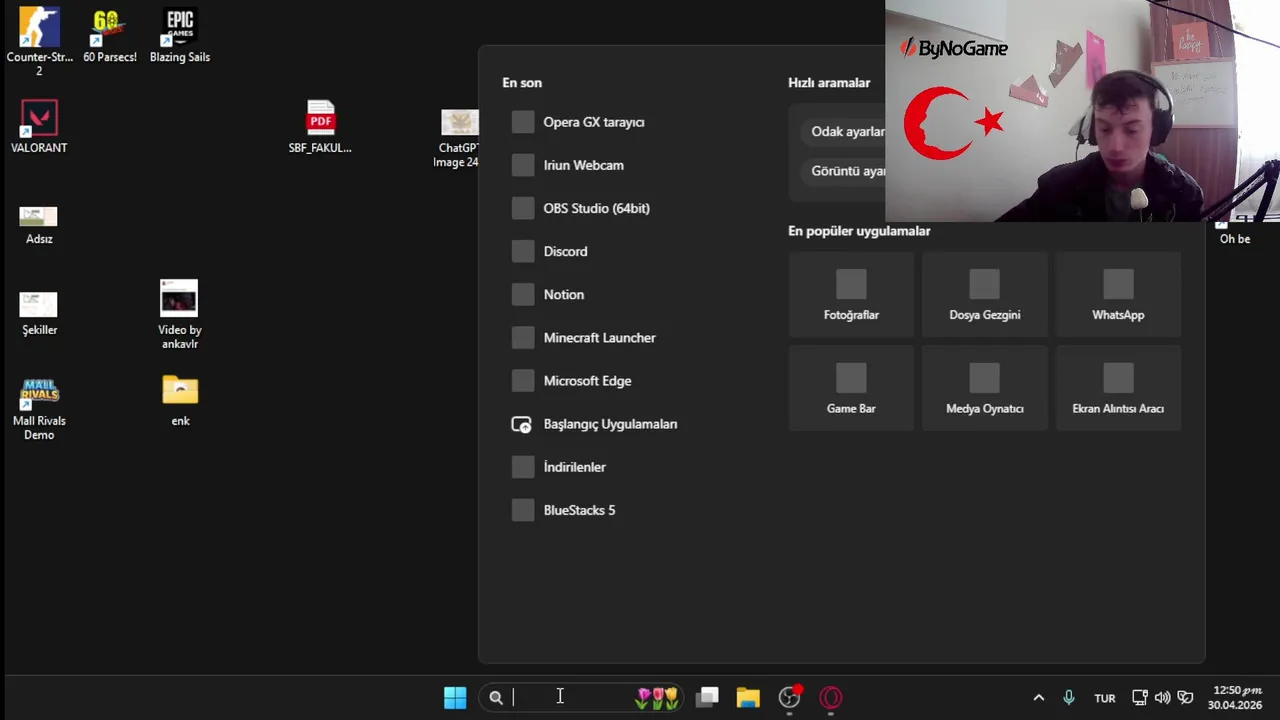Open Ekran Alıntısı Aracı app tile
Viewport: 1280px width, 720px height.
pos(1118,388)
